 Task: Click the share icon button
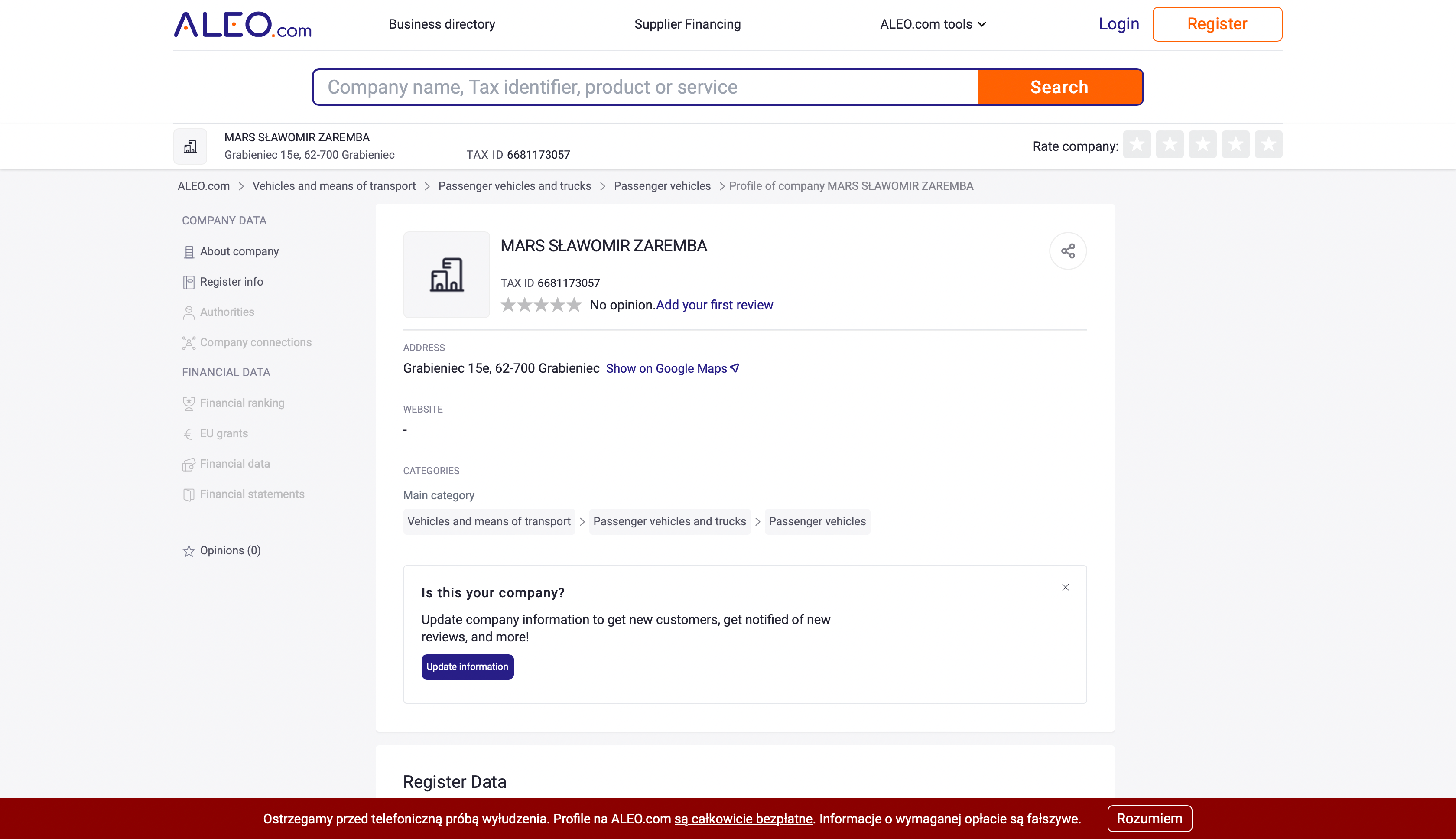(x=1068, y=251)
